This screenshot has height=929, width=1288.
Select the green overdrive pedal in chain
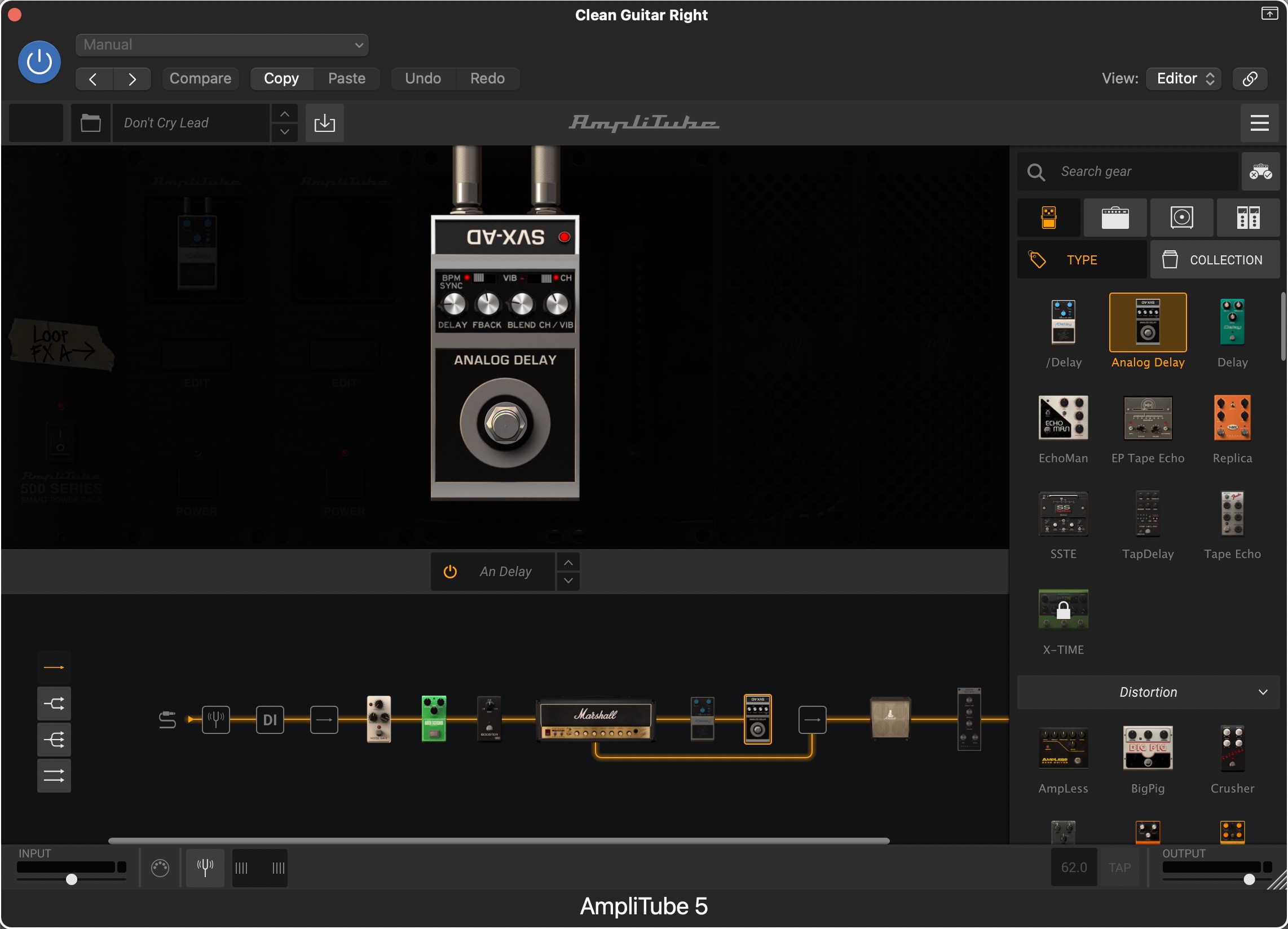coord(434,719)
